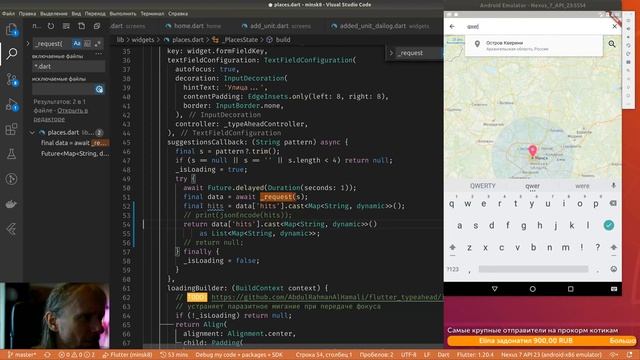Open the Файл menu
The width and height of the screenshot is (640, 360).
coord(8,13)
